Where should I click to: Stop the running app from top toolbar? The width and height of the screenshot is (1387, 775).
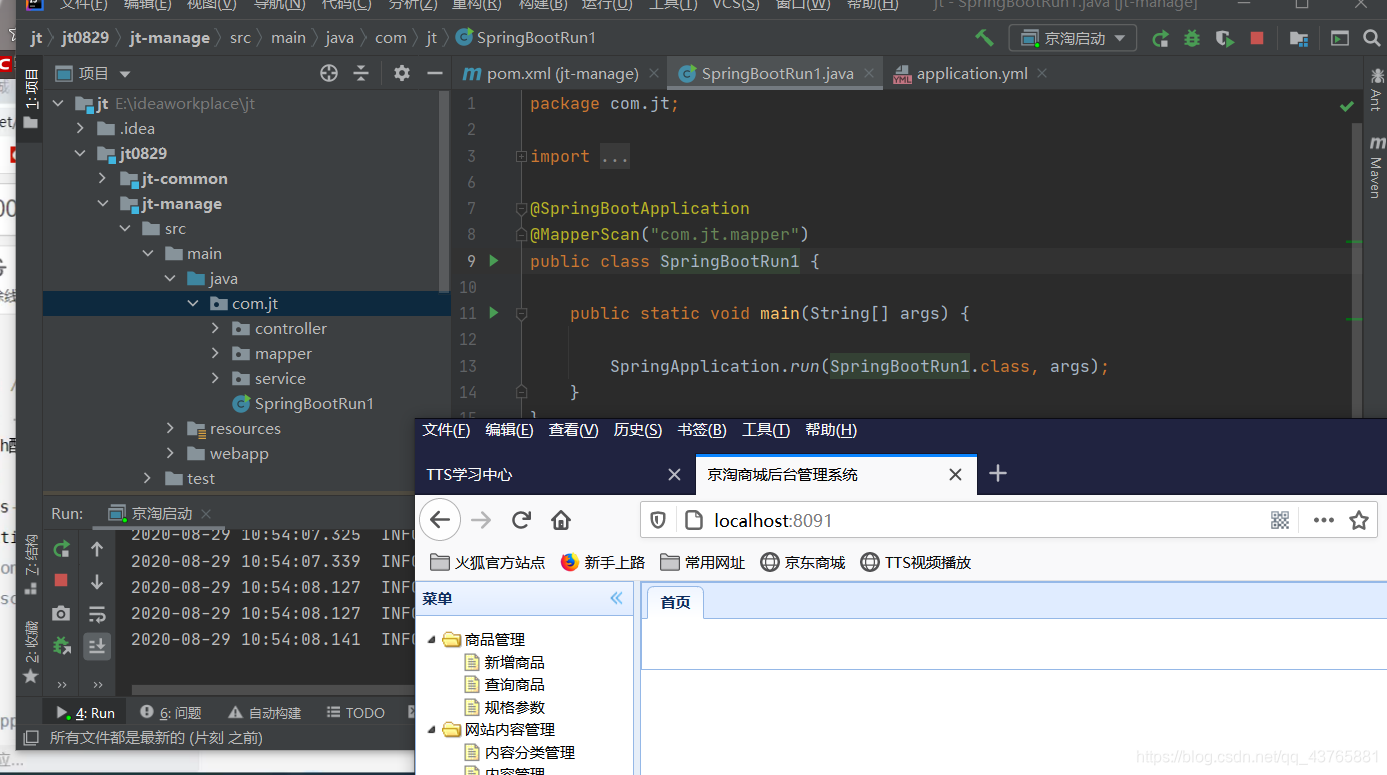(x=1257, y=39)
